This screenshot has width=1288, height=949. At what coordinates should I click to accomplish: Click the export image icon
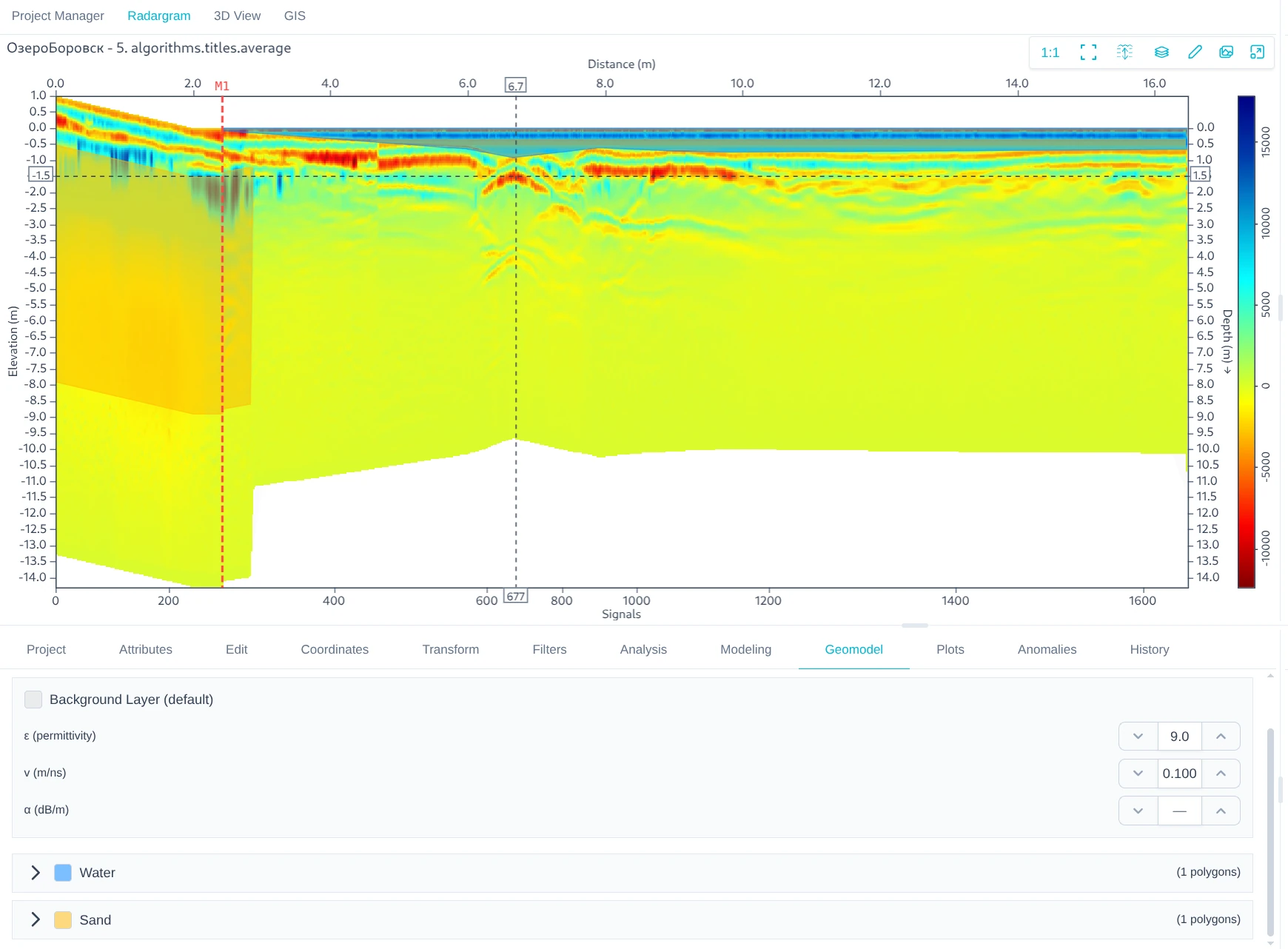coord(1227,53)
